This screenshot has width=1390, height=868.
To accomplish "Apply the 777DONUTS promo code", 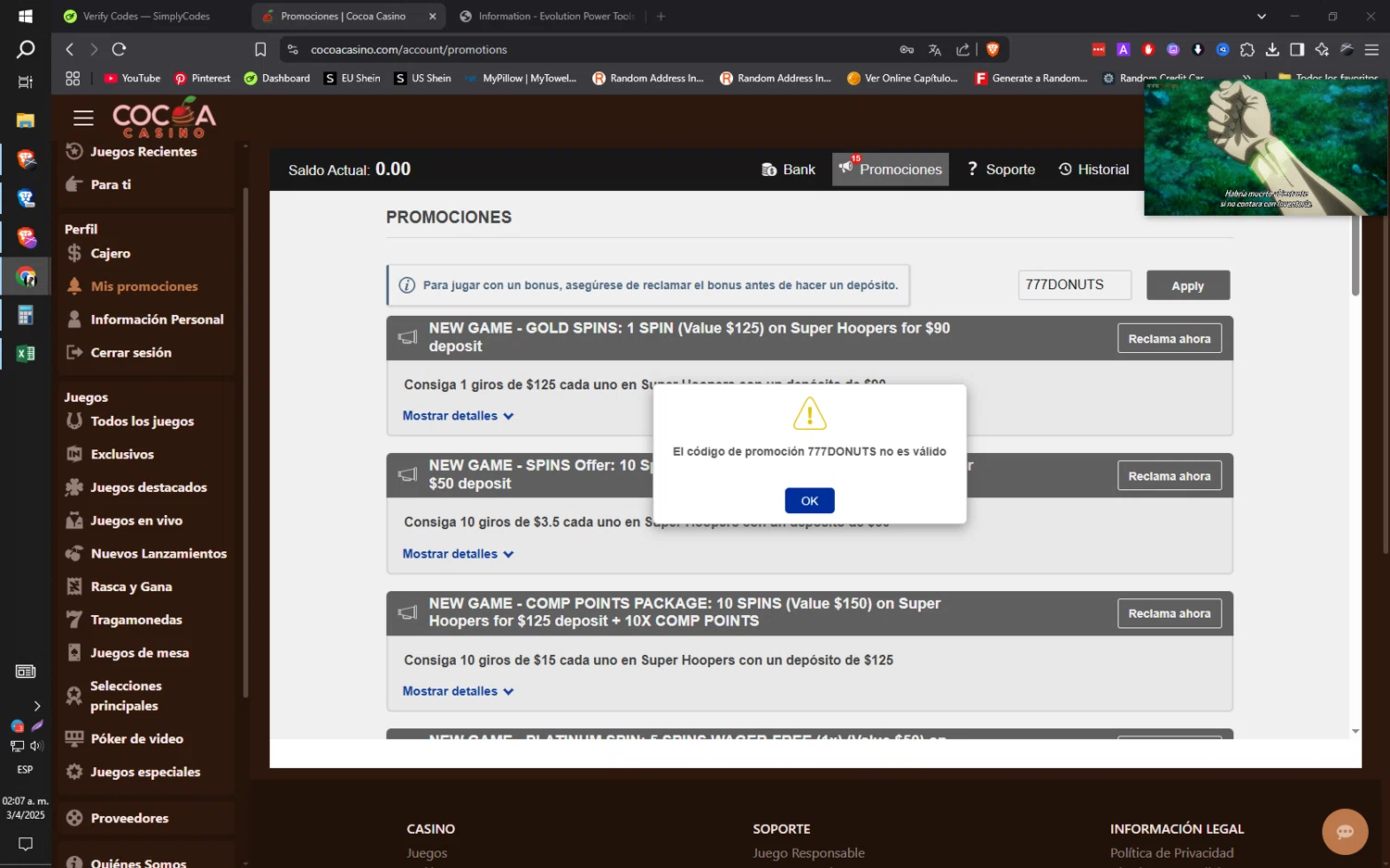I will 1188,285.
